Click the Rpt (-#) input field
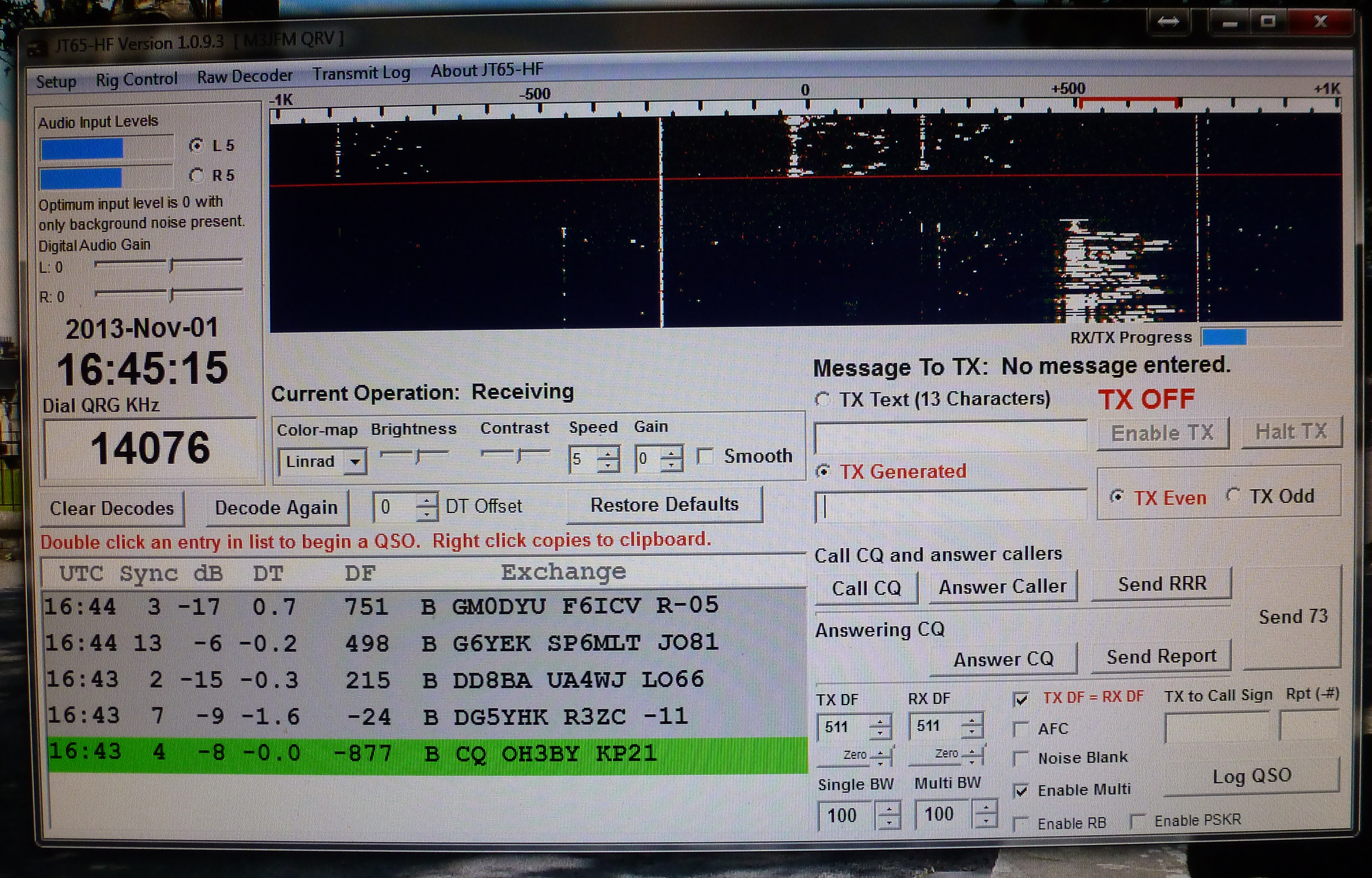 pos(1309,725)
